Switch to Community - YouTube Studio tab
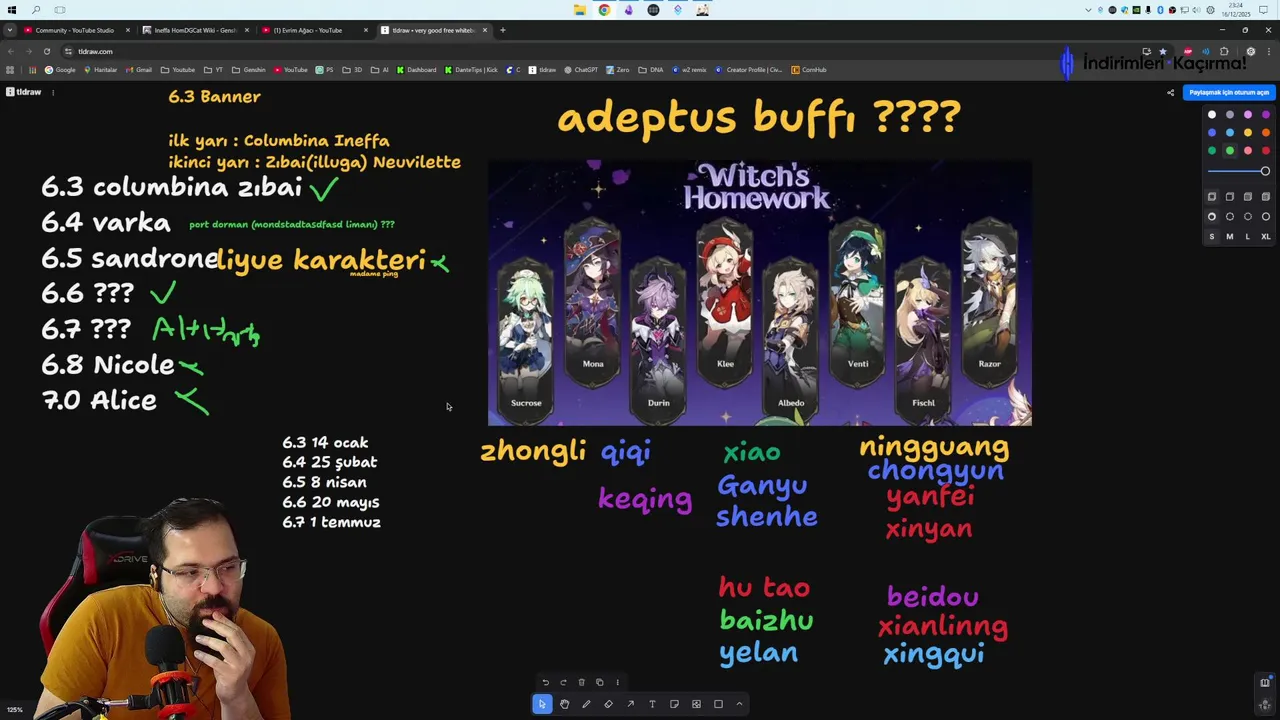The height and width of the screenshot is (720, 1280). pos(77,30)
